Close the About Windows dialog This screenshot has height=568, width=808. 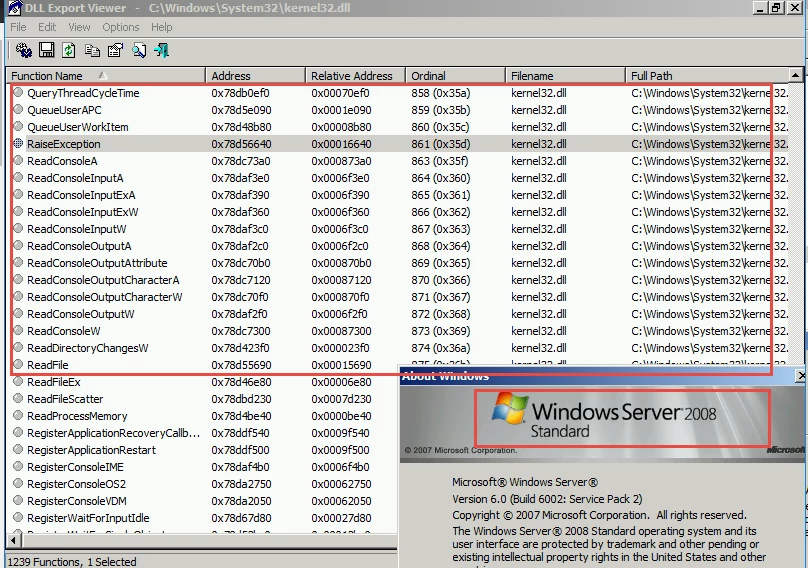pyautogui.click(x=800, y=376)
